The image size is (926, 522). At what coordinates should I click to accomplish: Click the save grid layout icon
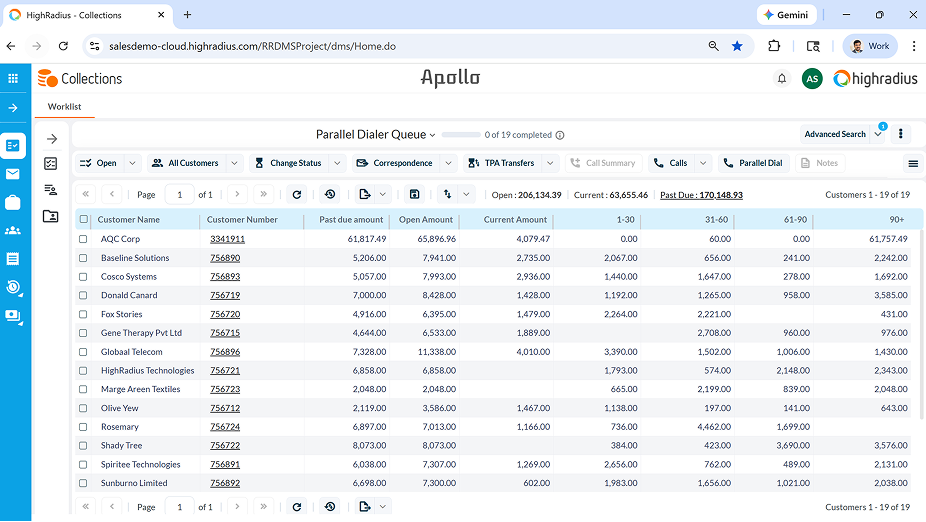point(414,194)
